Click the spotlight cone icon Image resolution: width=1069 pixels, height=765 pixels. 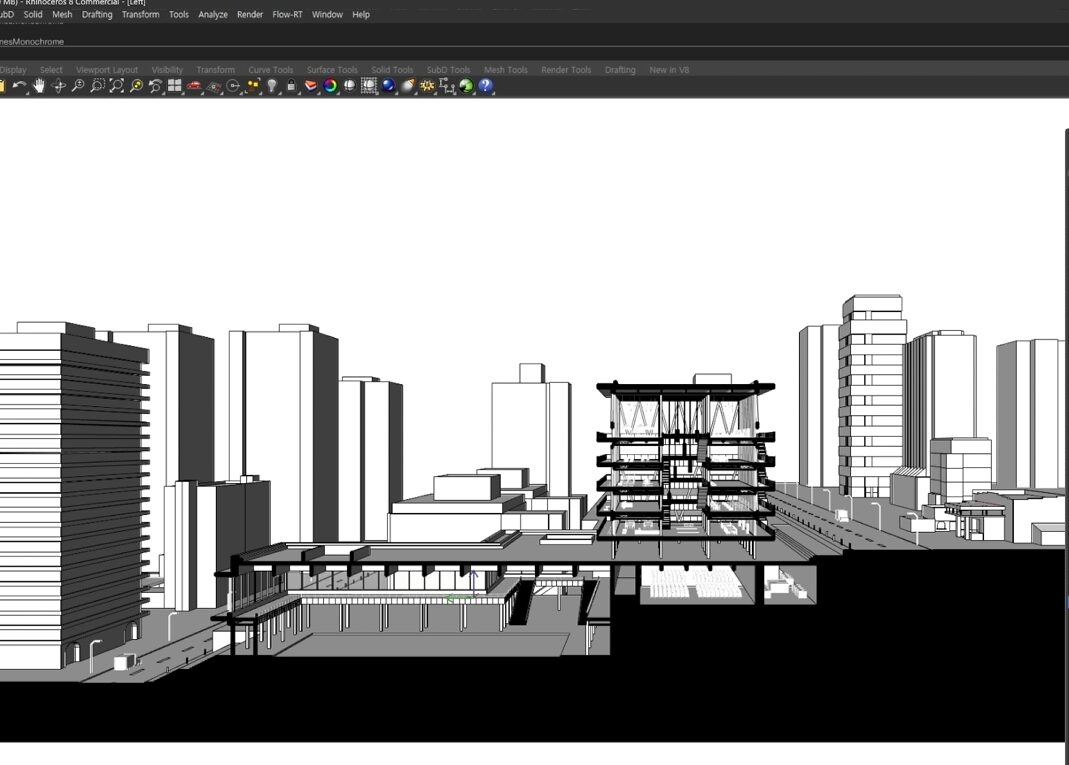tap(408, 86)
